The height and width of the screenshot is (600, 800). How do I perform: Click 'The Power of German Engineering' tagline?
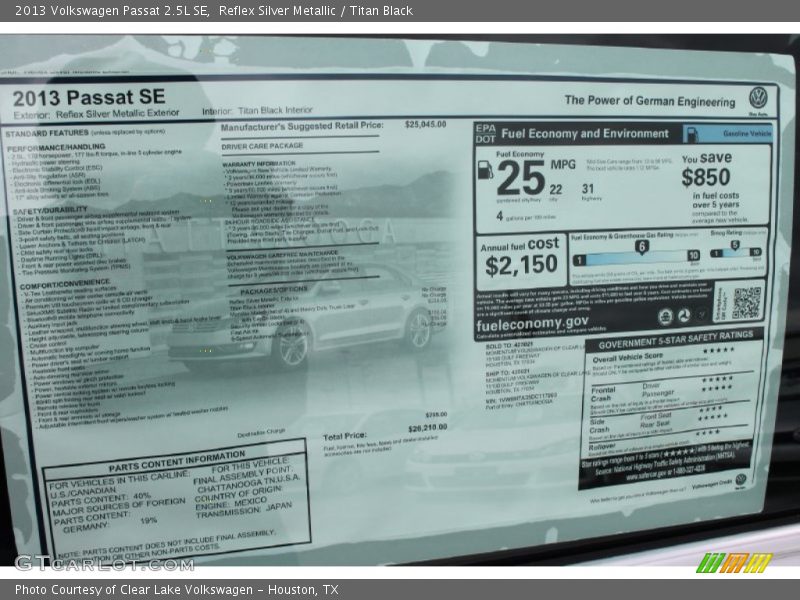click(x=649, y=101)
